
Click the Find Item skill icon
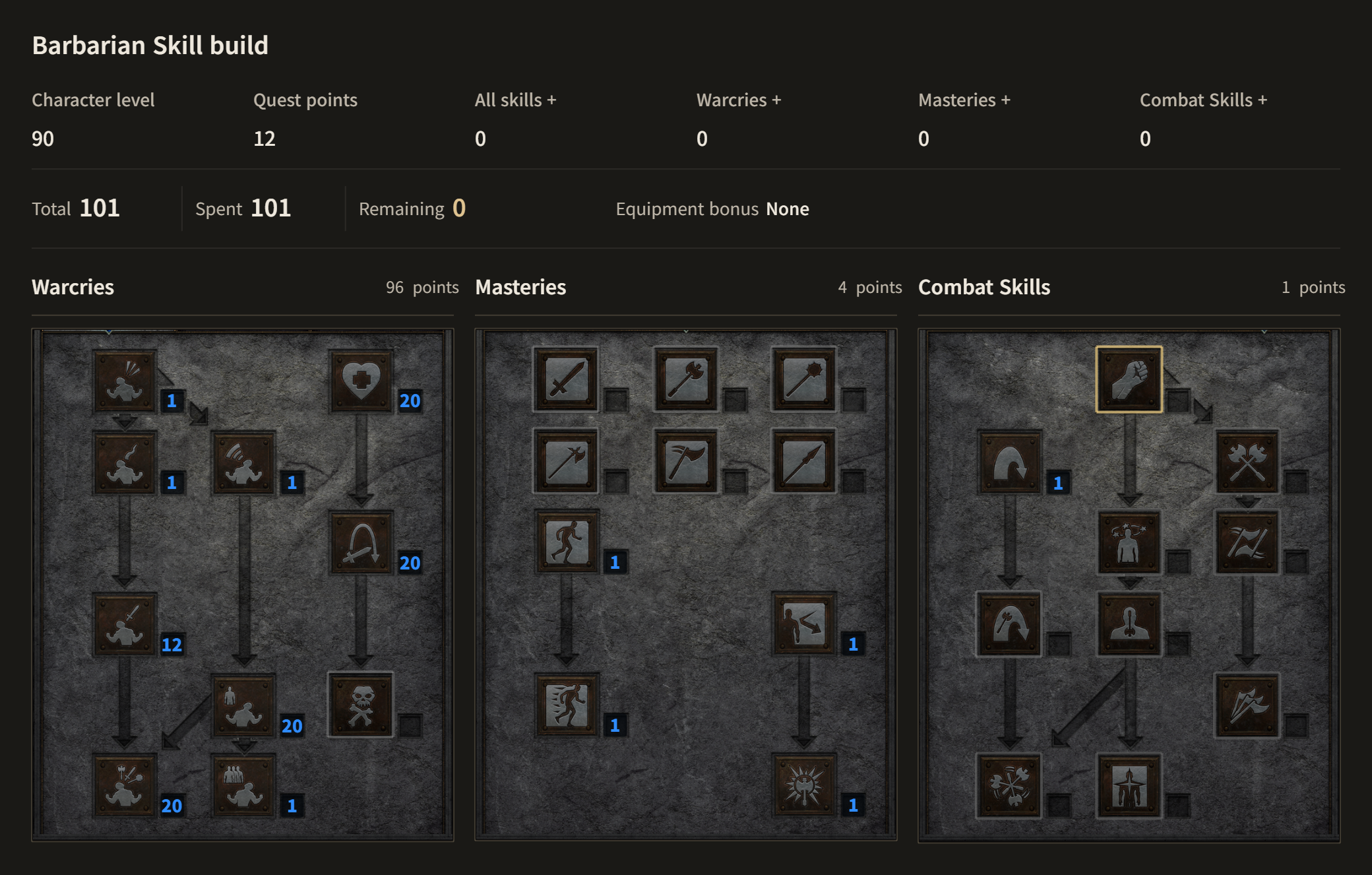[x=361, y=542]
